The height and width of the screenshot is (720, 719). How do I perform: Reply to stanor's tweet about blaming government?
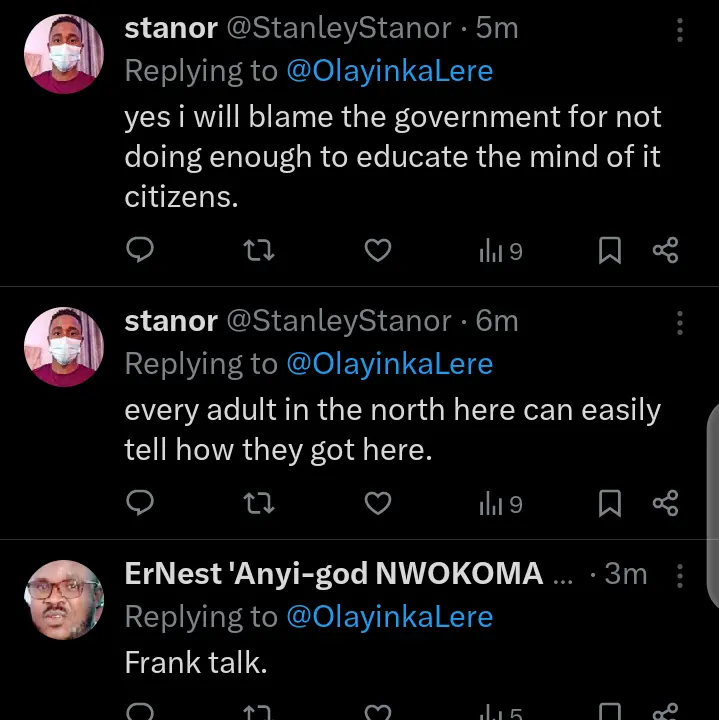click(141, 250)
